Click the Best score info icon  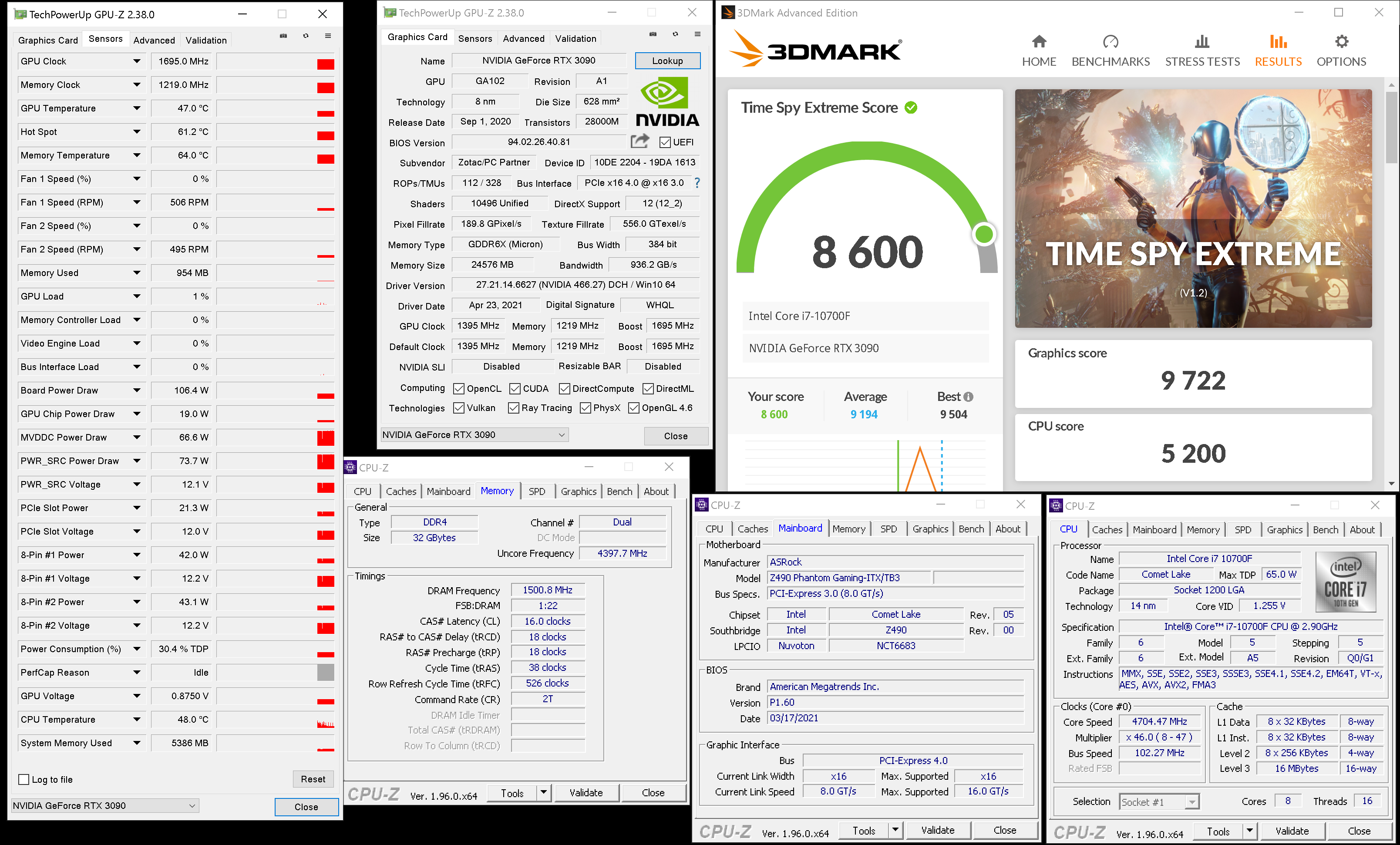point(968,397)
